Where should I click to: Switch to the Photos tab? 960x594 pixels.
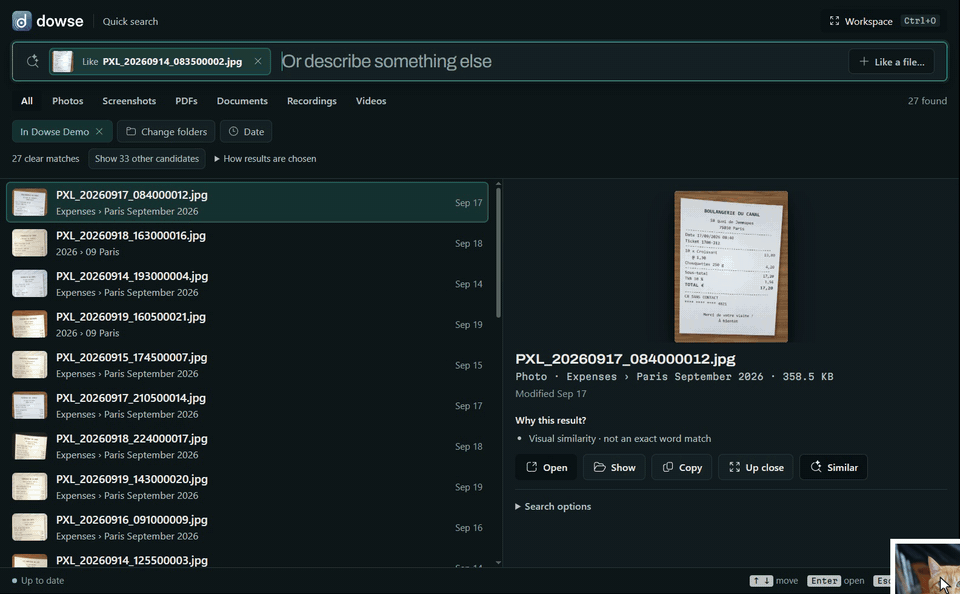(x=67, y=101)
